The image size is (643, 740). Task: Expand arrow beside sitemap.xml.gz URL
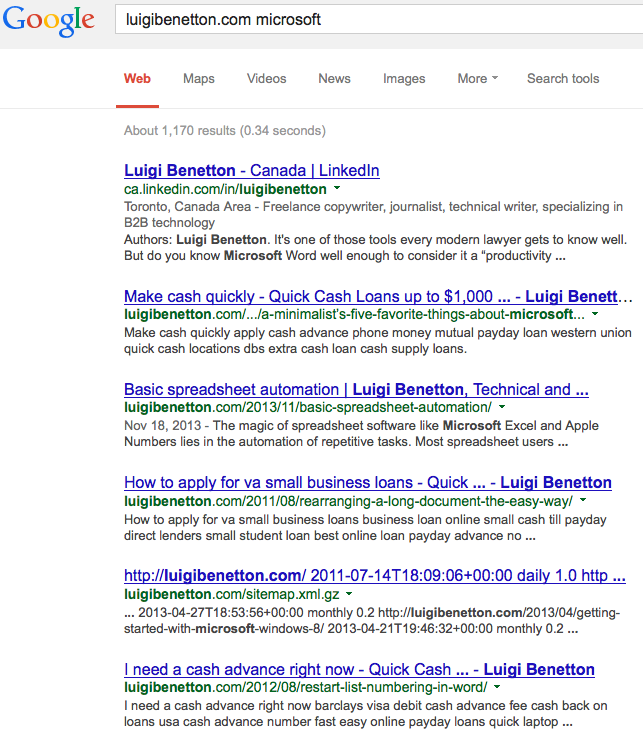(x=349, y=593)
